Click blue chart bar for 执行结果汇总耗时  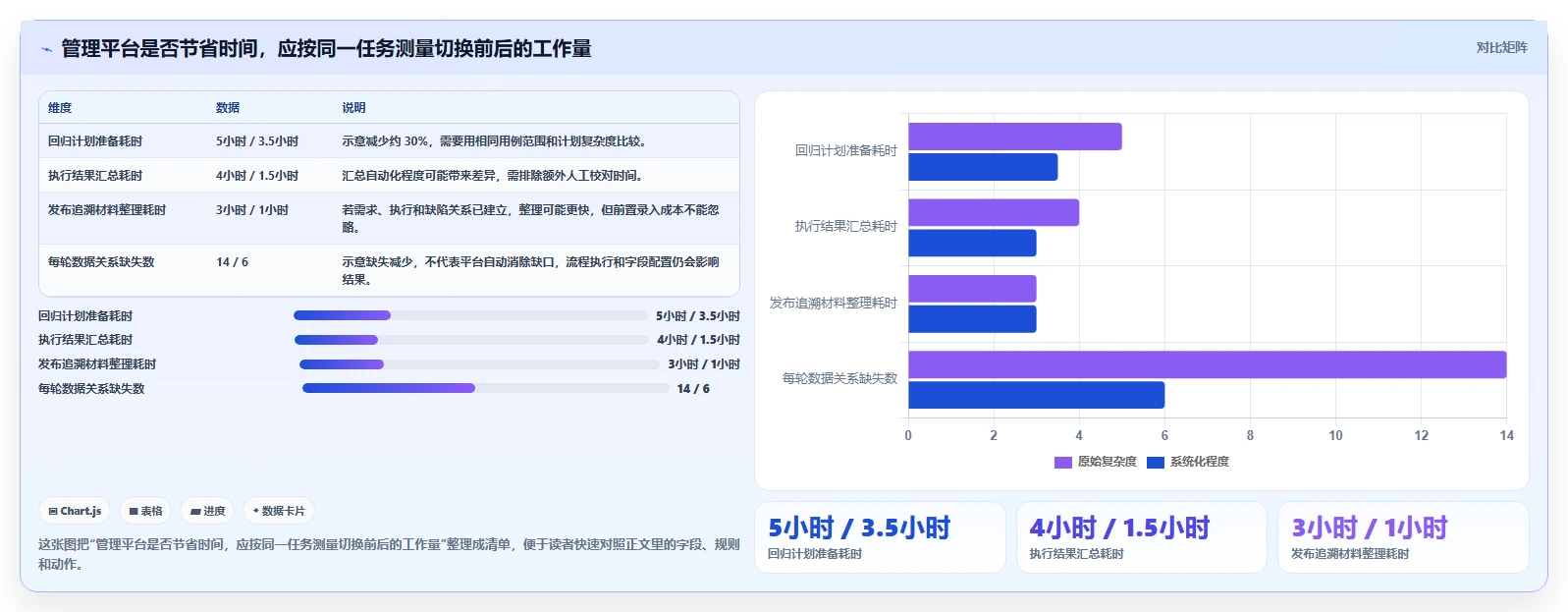click(x=972, y=243)
